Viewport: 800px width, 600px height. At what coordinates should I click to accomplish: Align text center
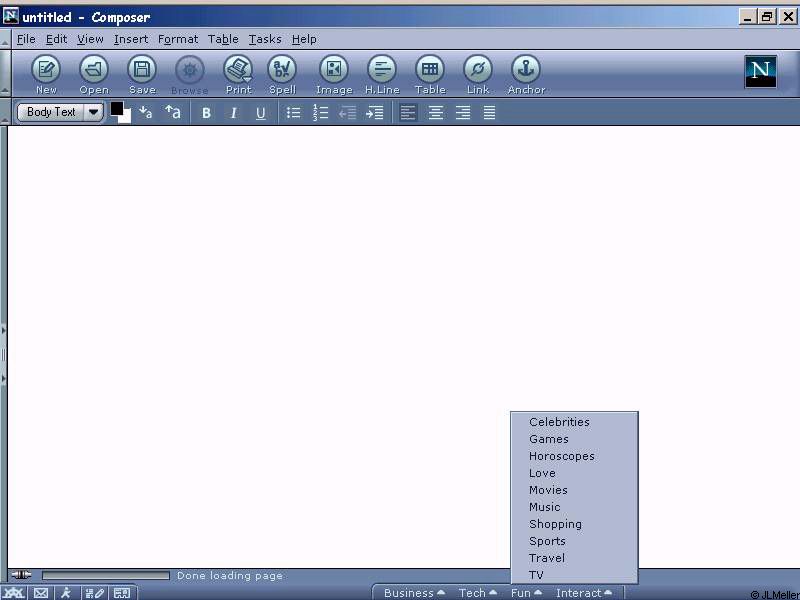click(x=435, y=112)
